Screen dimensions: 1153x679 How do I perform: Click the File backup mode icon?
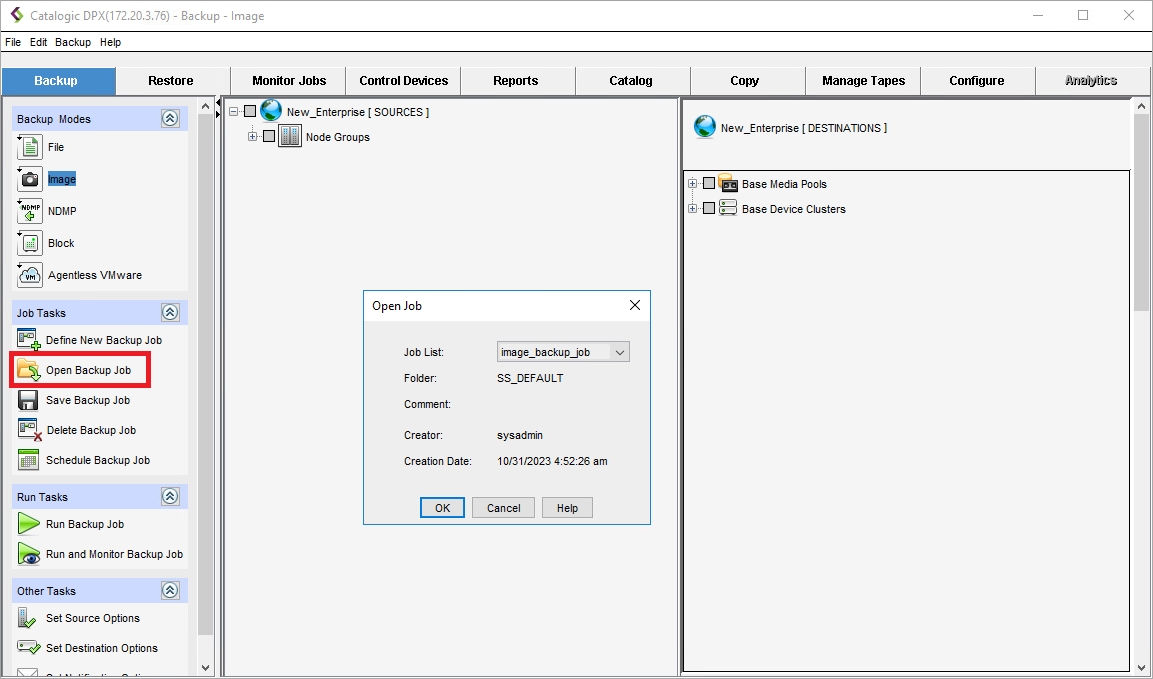[x=29, y=147]
